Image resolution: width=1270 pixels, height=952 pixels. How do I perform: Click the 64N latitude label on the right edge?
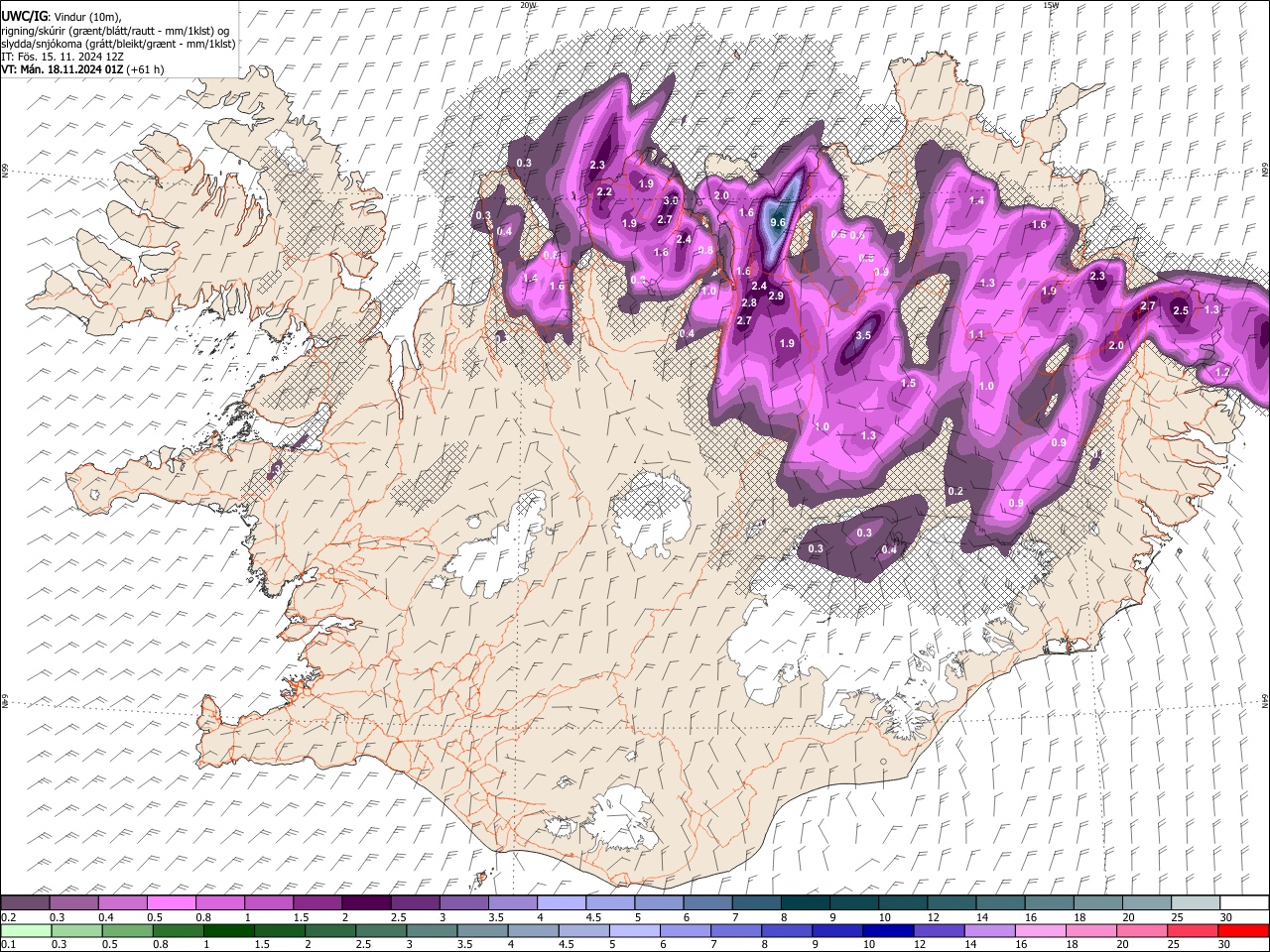[1265, 701]
